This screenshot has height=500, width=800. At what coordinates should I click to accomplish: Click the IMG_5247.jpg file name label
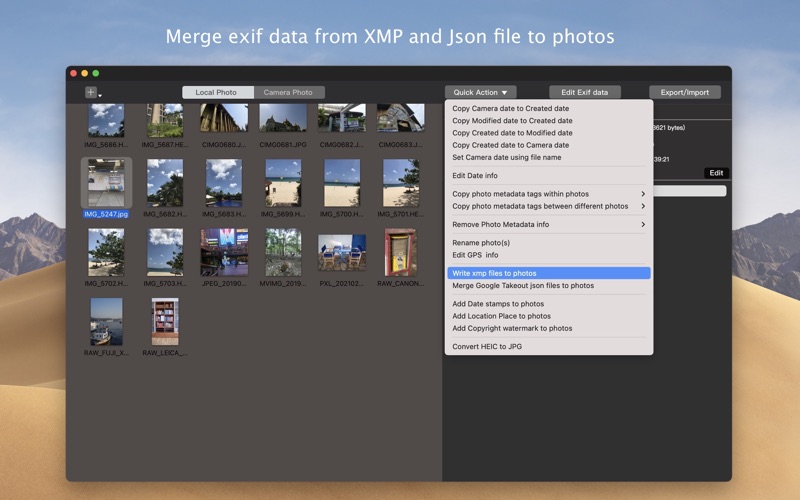click(x=106, y=214)
